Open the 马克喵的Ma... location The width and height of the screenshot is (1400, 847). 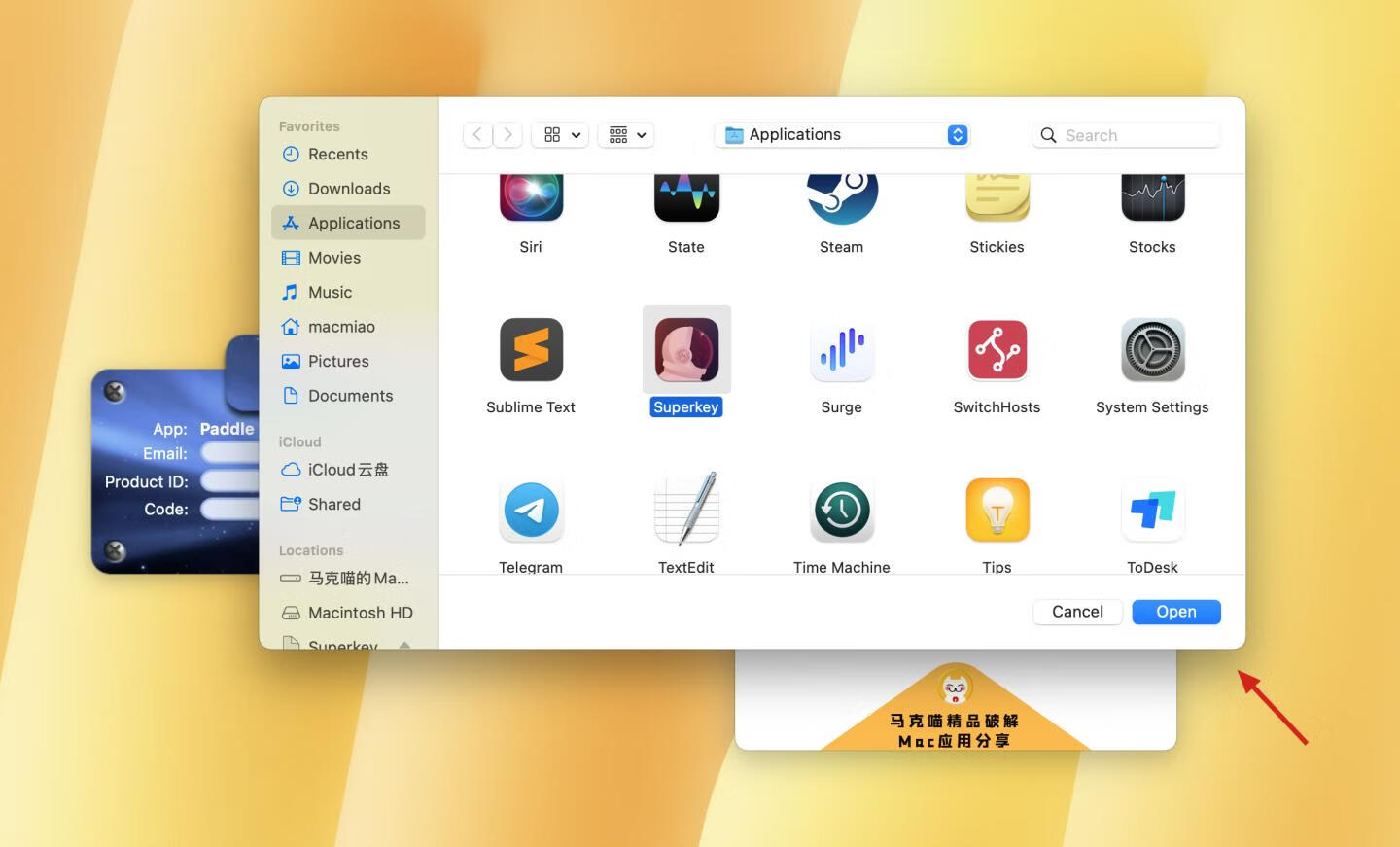348,578
